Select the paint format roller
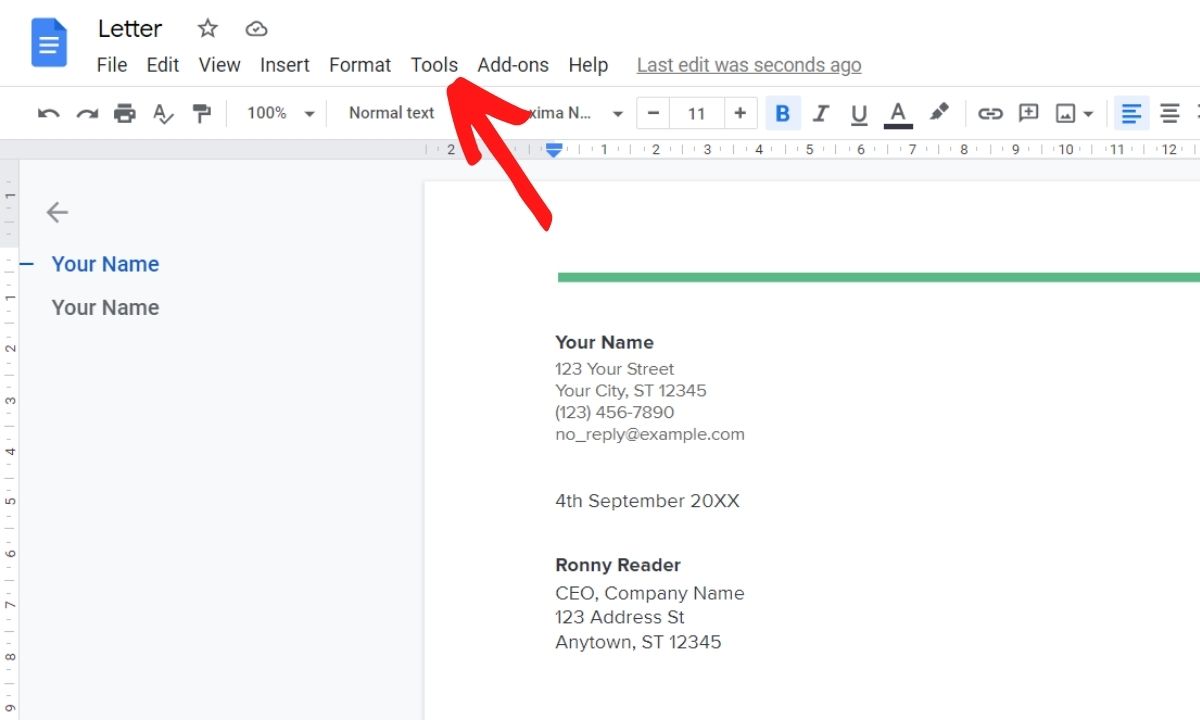The width and height of the screenshot is (1200, 720). point(202,113)
